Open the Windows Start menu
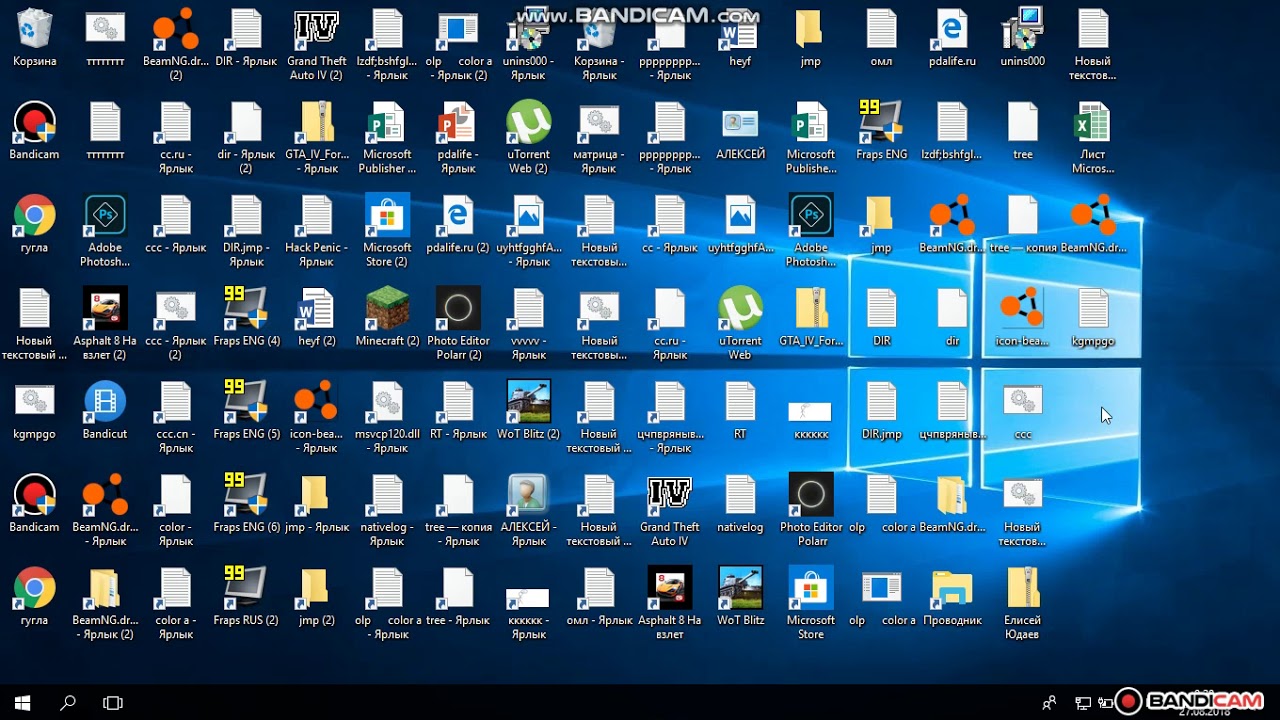The height and width of the screenshot is (720, 1280). point(22,702)
